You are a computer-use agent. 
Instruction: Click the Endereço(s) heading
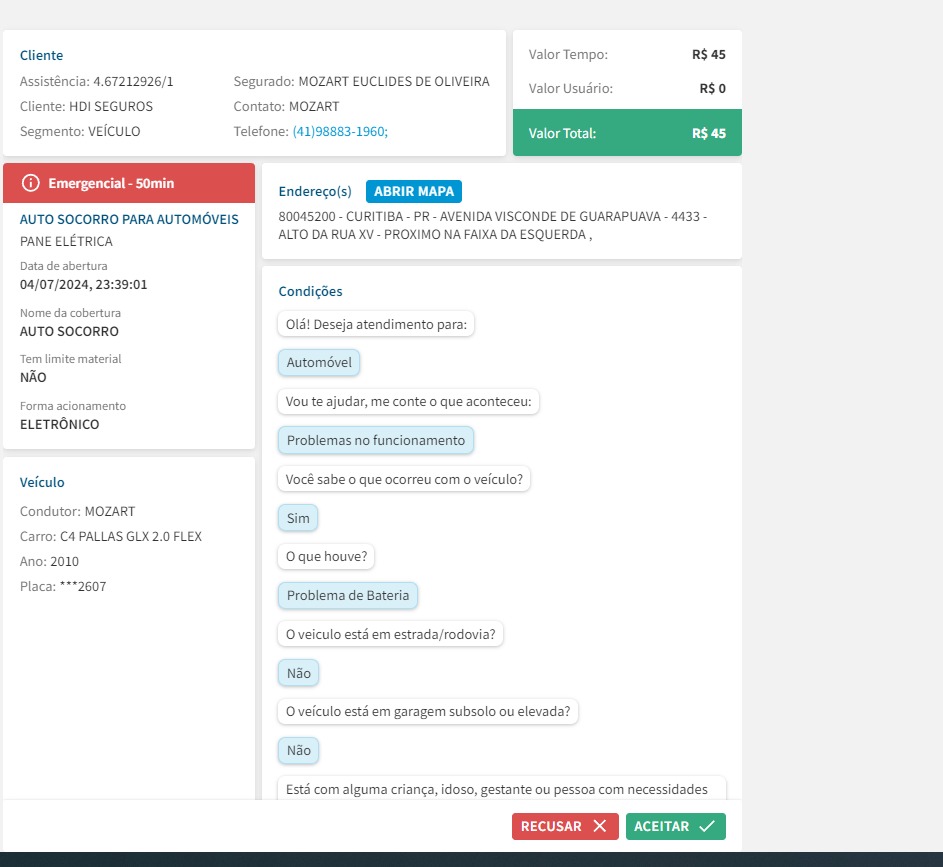click(315, 191)
